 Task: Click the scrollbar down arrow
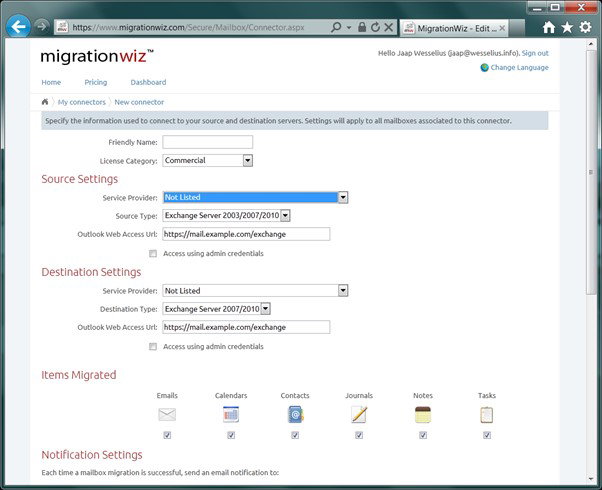[x=591, y=478]
